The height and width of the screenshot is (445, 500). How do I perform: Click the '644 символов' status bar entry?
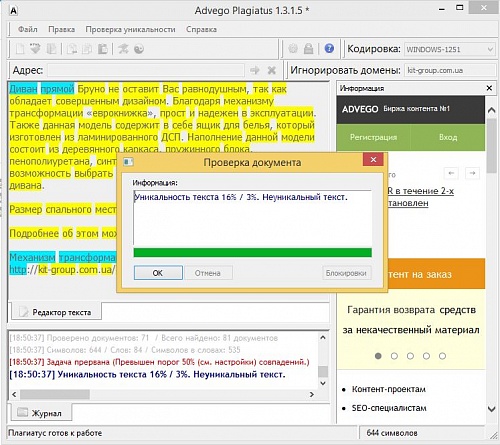392,433
